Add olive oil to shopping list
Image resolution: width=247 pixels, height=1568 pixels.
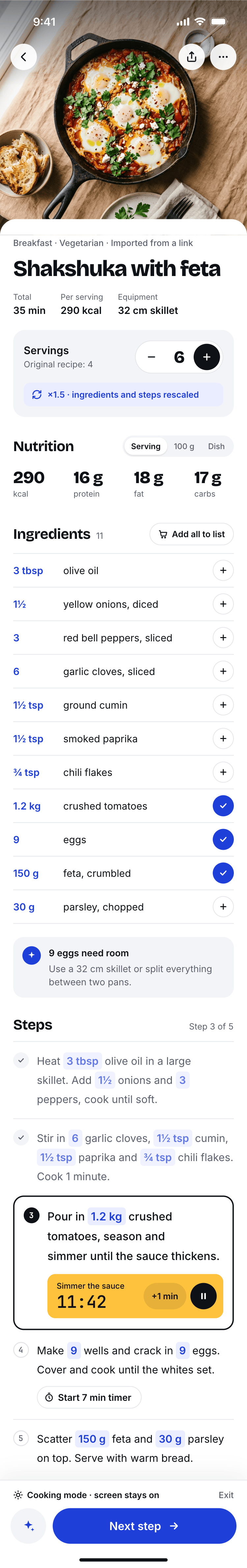(223, 570)
